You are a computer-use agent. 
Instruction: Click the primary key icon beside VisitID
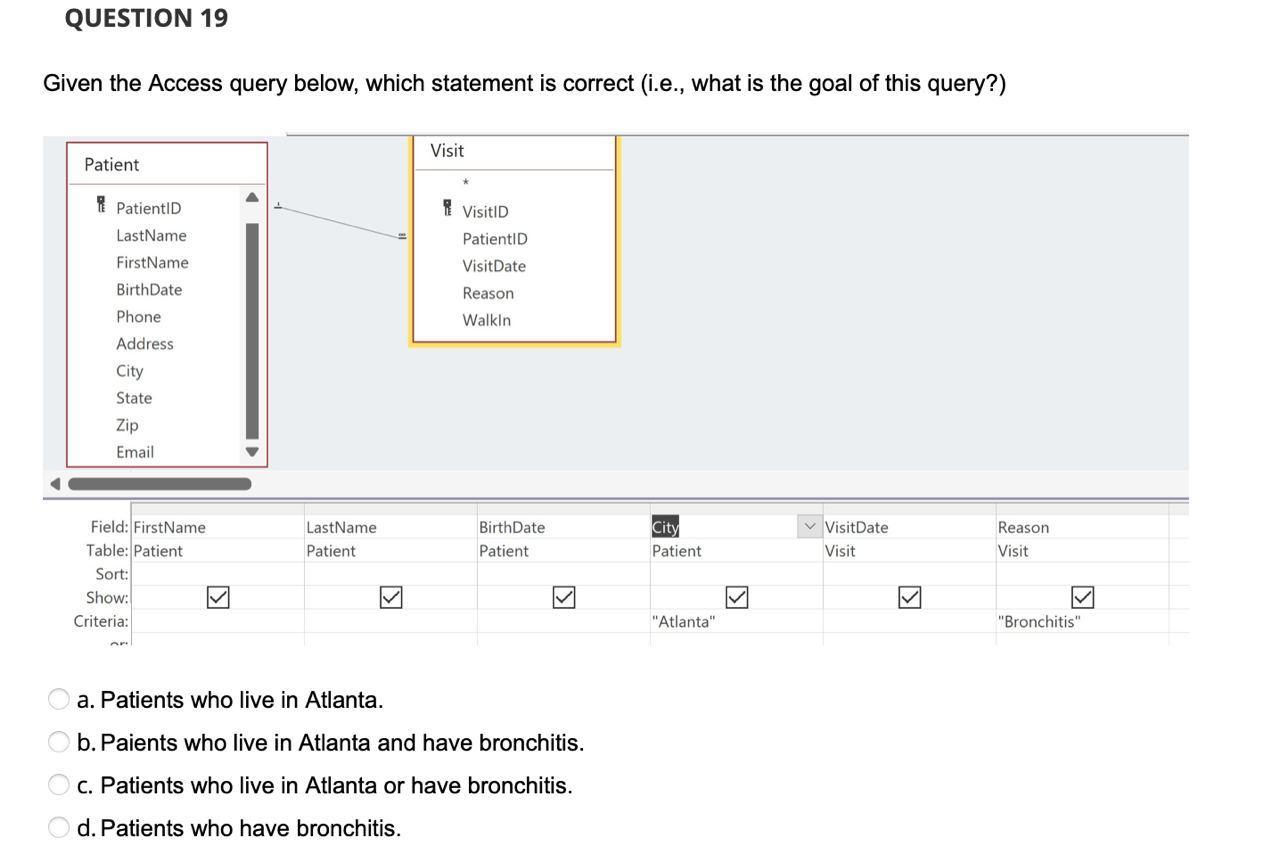click(x=445, y=209)
